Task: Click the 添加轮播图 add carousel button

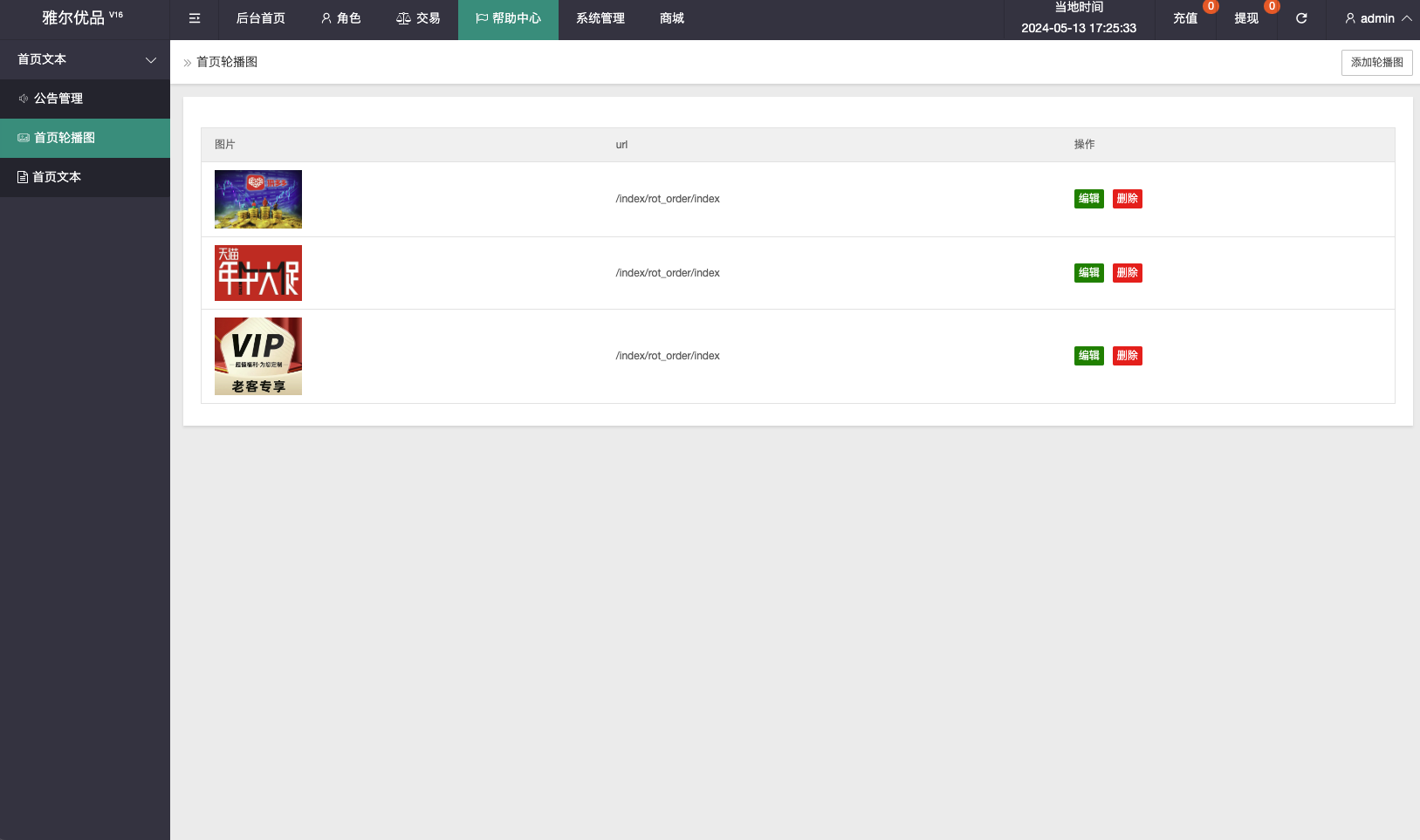Action: coord(1376,63)
